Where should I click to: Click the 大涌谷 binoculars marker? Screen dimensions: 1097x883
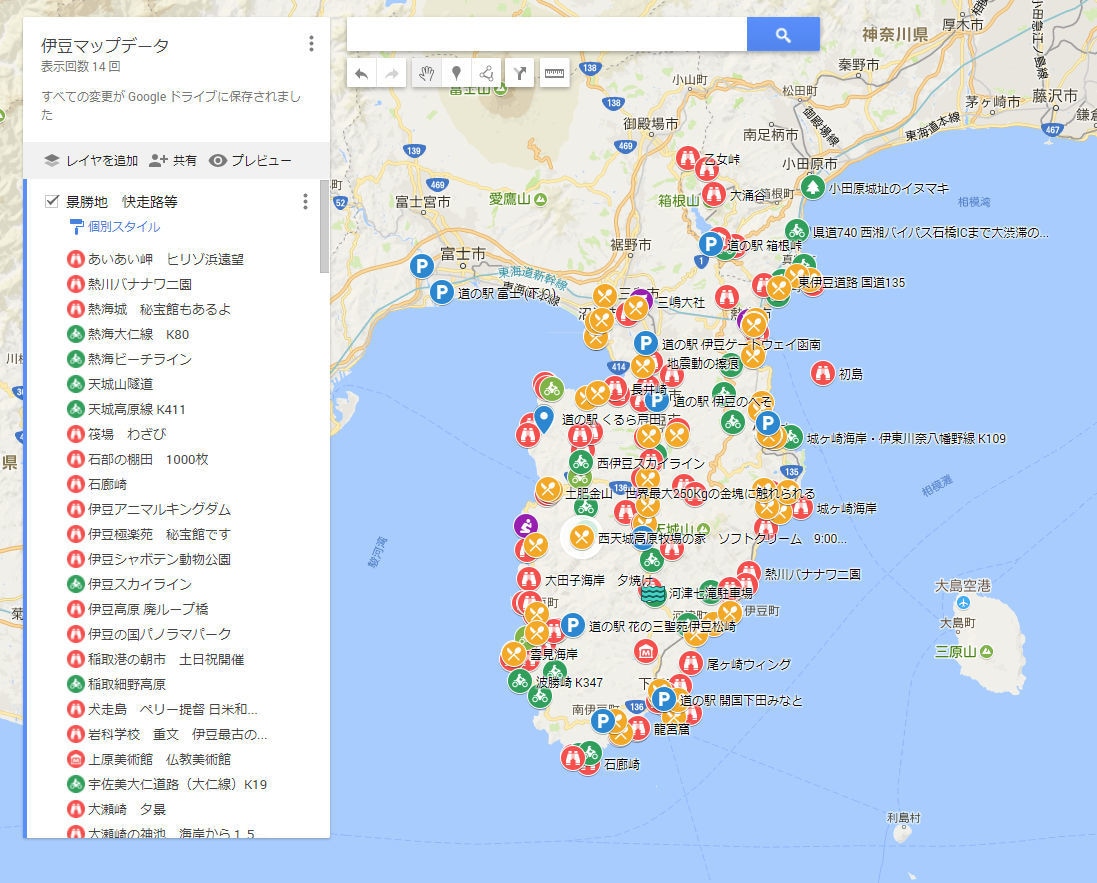[x=714, y=193]
